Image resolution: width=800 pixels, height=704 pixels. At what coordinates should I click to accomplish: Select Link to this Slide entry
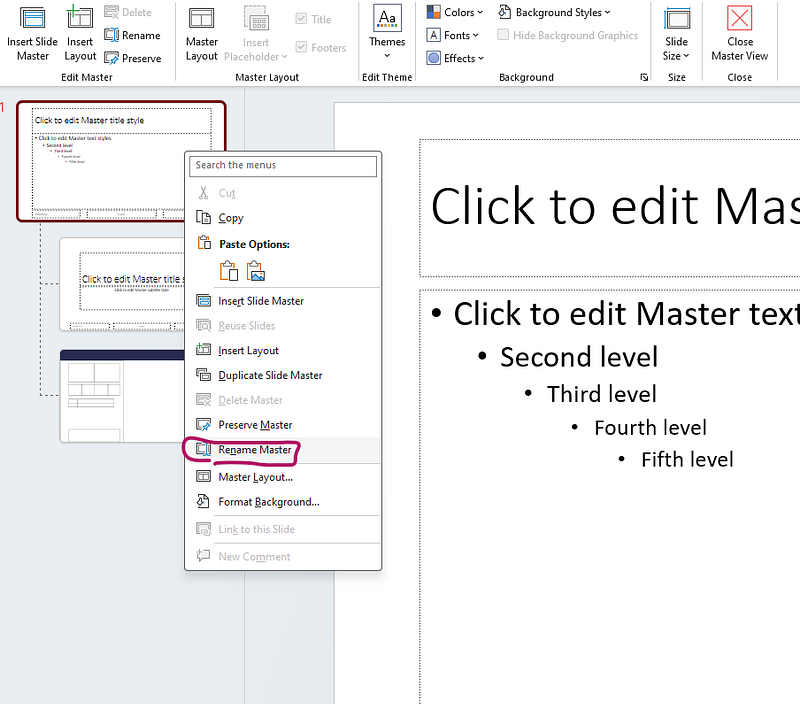283,529
